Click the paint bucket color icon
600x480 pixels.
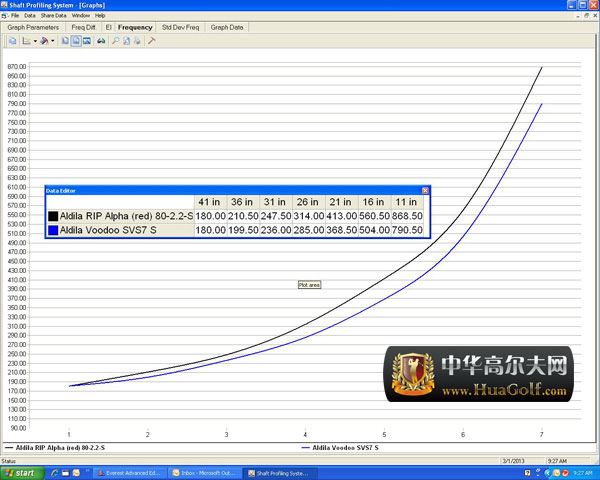[x=44, y=41]
